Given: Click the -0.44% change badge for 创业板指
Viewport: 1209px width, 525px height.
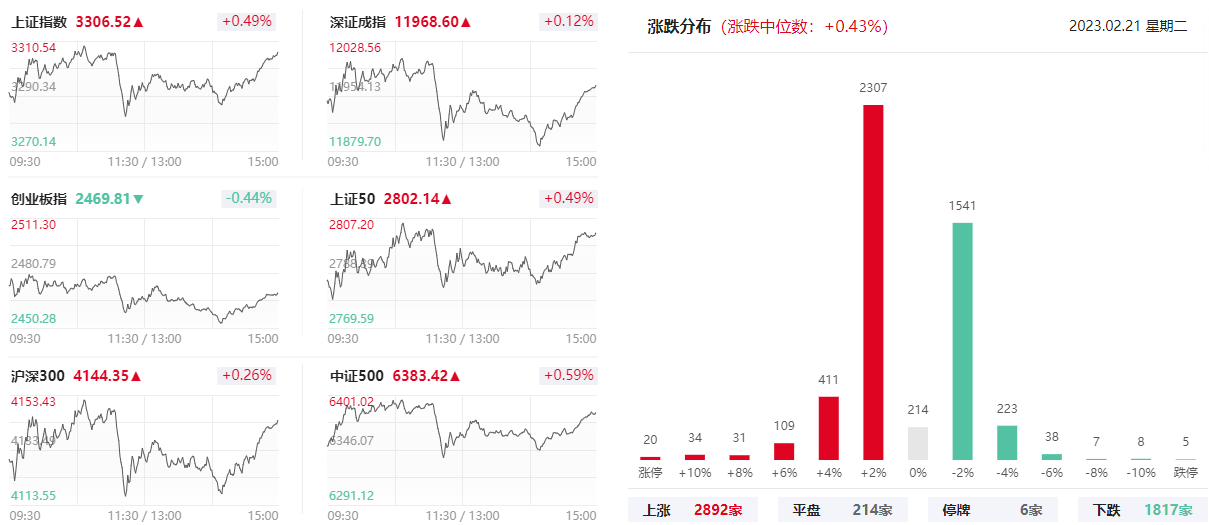Looking at the screenshot, I should pyautogui.click(x=248, y=198).
